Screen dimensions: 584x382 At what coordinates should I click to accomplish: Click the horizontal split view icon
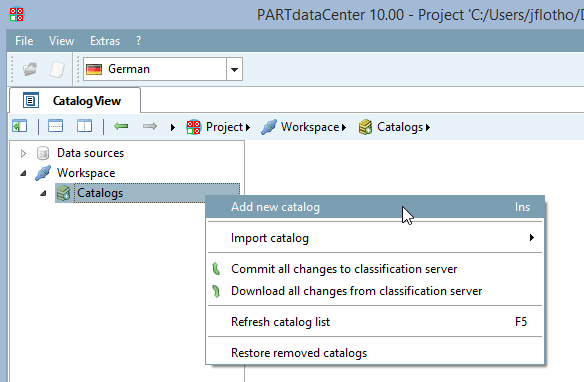(x=55, y=126)
